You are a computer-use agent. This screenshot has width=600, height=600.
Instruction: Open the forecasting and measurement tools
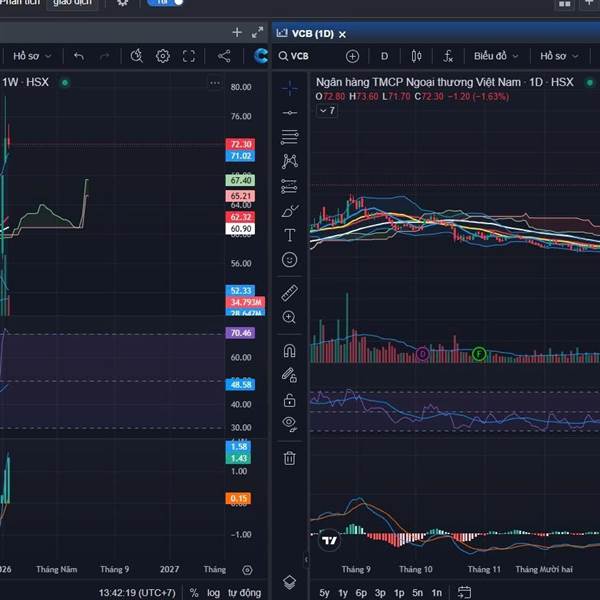coord(290,186)
